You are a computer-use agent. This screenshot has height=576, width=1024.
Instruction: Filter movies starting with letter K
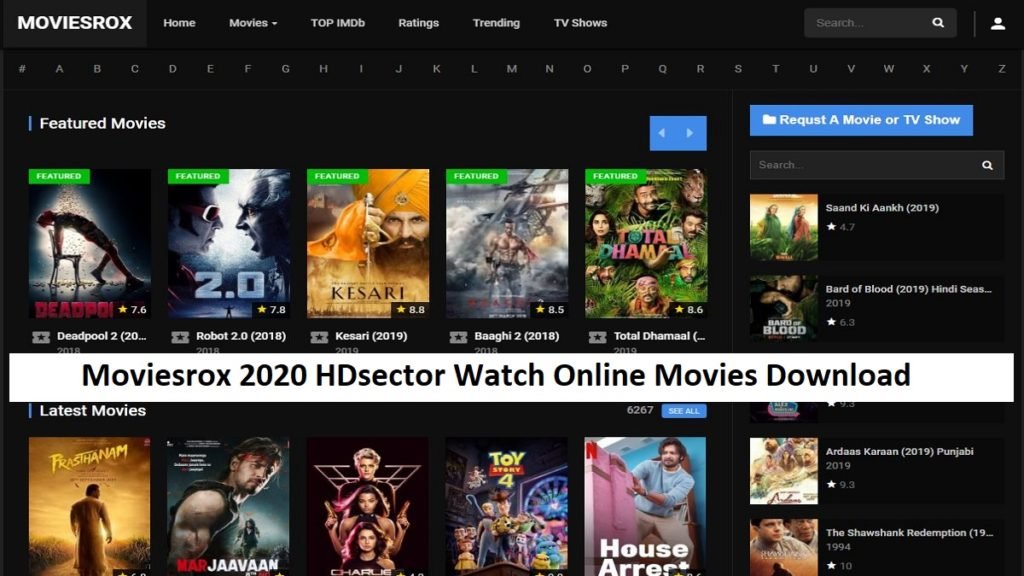pos(436,69)
